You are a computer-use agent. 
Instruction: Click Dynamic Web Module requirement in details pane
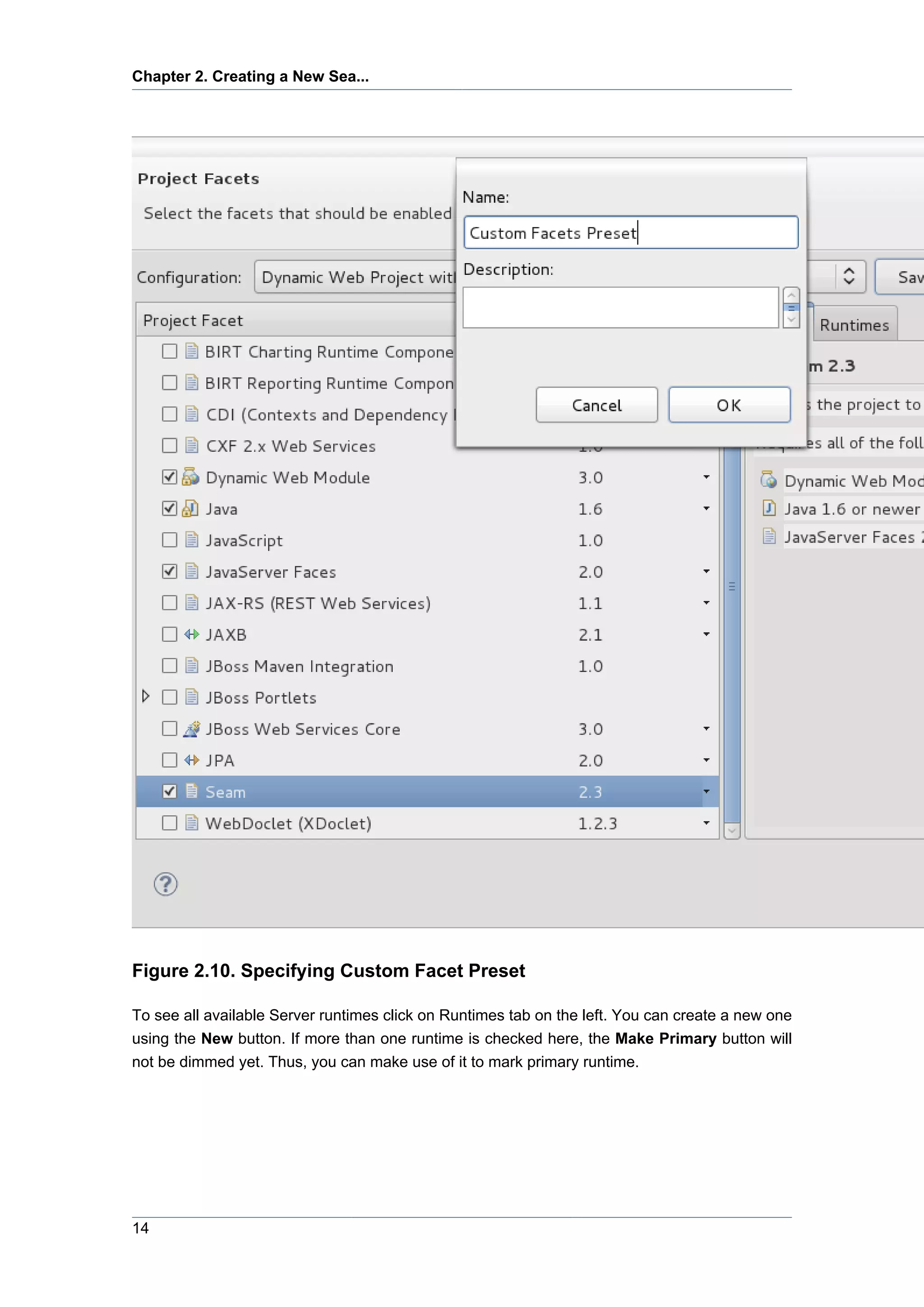coord(854,481)
